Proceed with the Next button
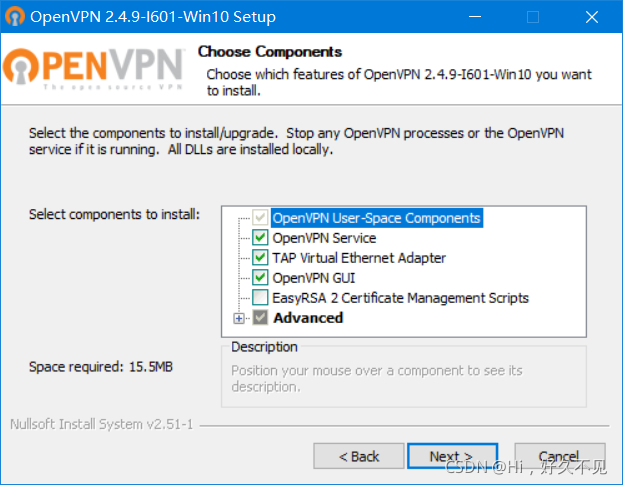This screenshot has height=485, width=623. [452, 456]
